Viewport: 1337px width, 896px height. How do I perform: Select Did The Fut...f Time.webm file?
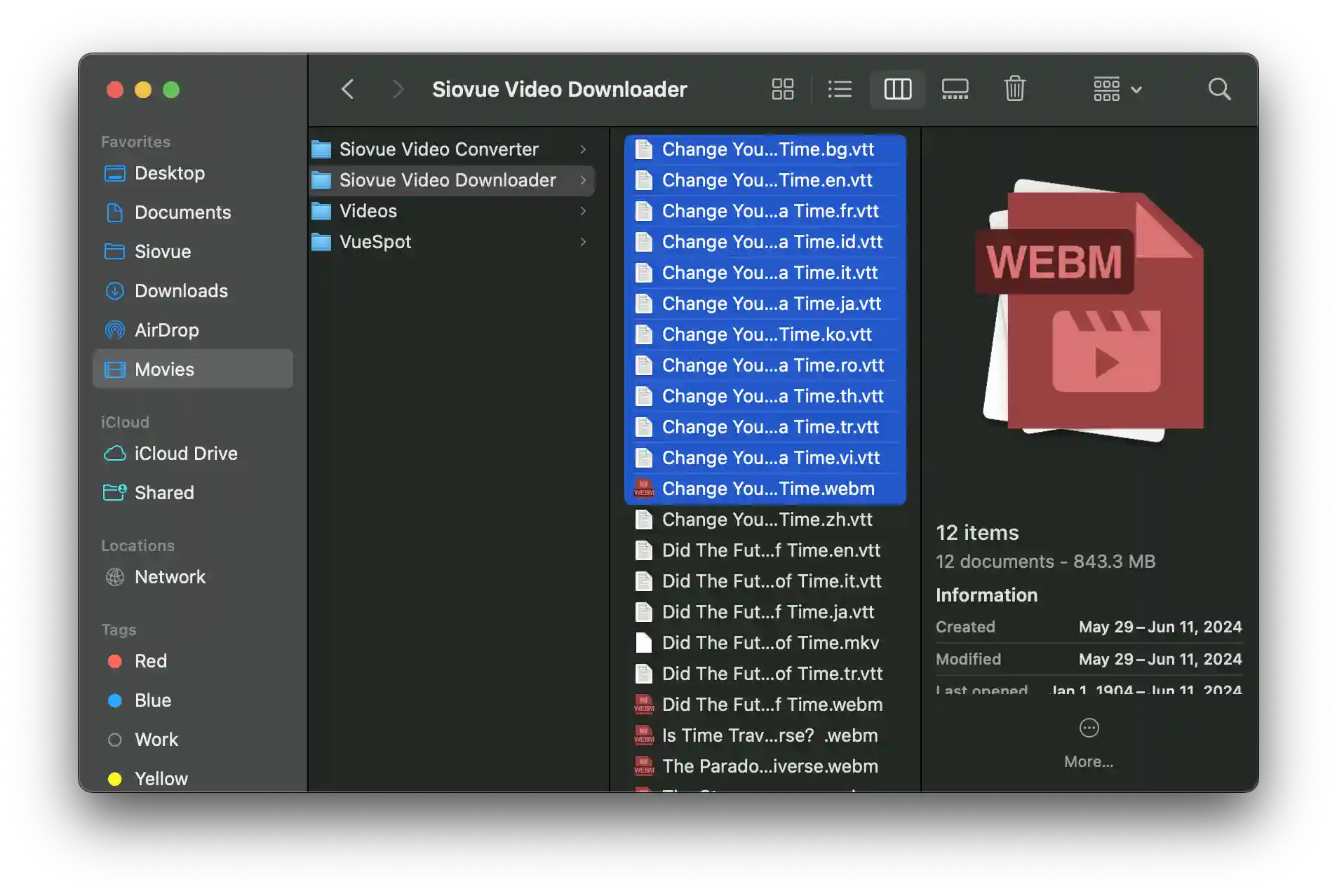(x=765, y=705)
